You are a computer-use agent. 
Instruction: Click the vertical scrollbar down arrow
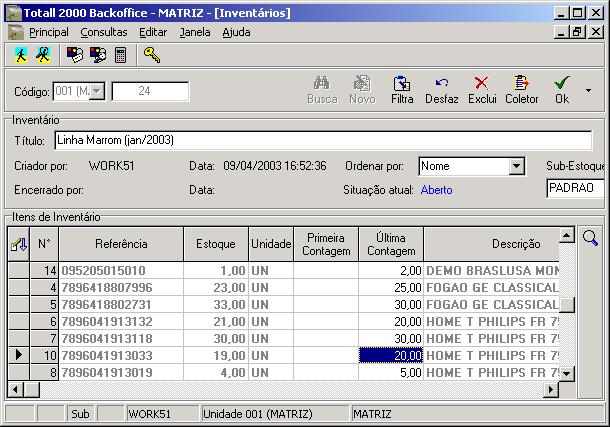(567, 373)
